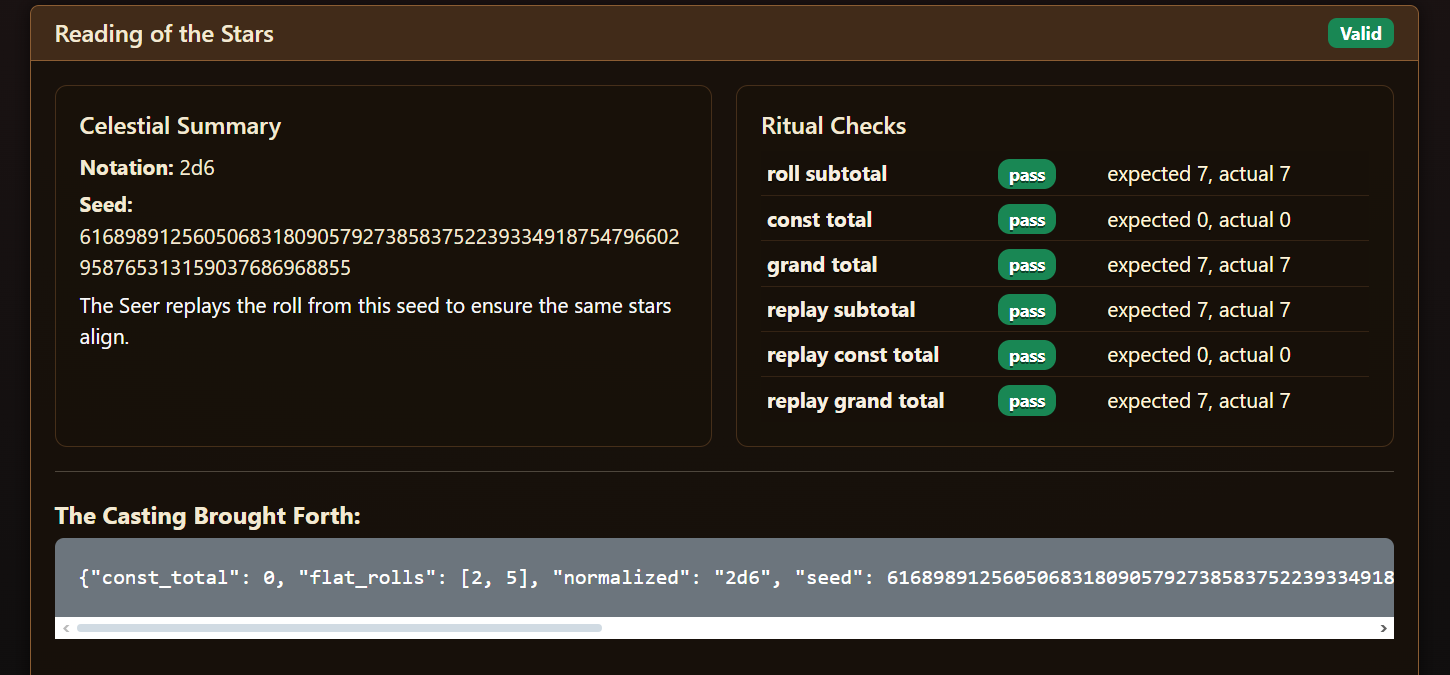1450x675 pixels.
Task: Click the replay grand total row label
Action: [x=855, y=401]
